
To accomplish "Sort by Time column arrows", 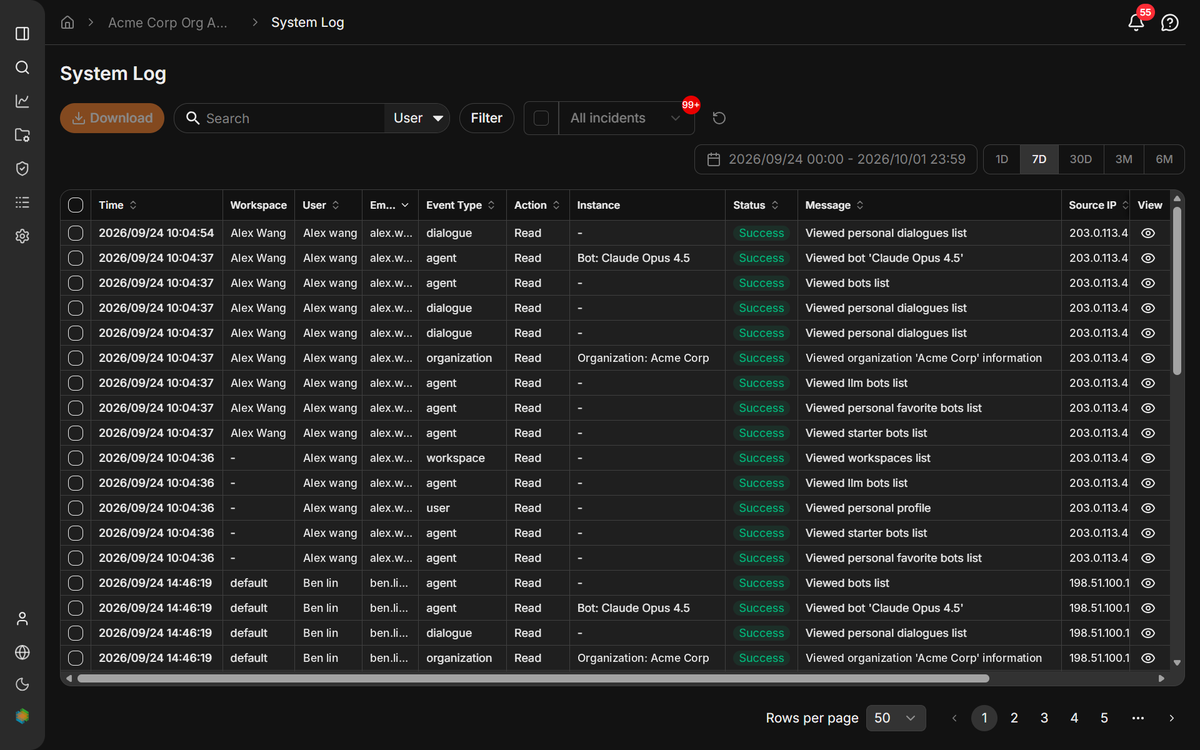I will tap(133, 205).
